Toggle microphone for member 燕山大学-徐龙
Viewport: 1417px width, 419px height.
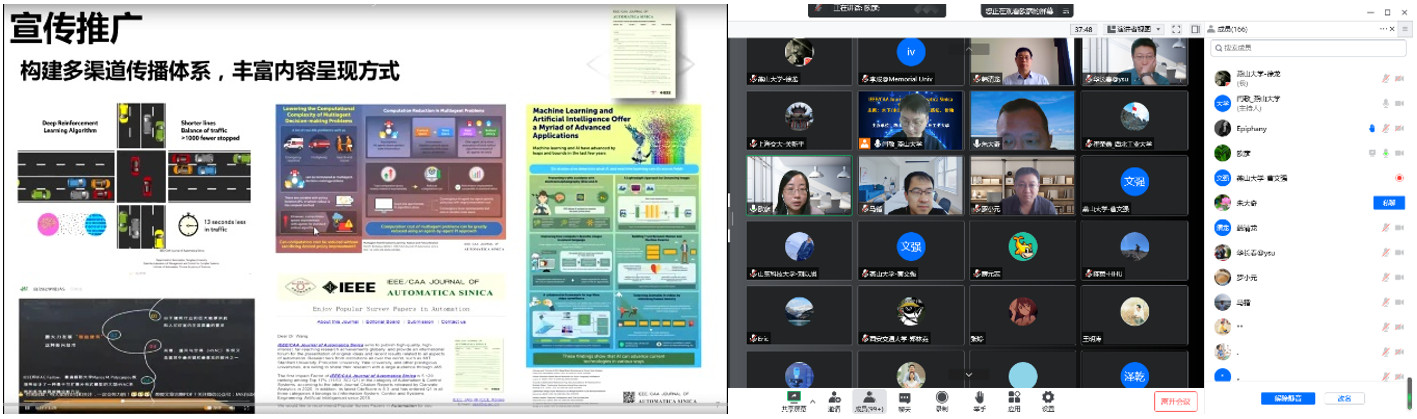(x=1386, y=78)
